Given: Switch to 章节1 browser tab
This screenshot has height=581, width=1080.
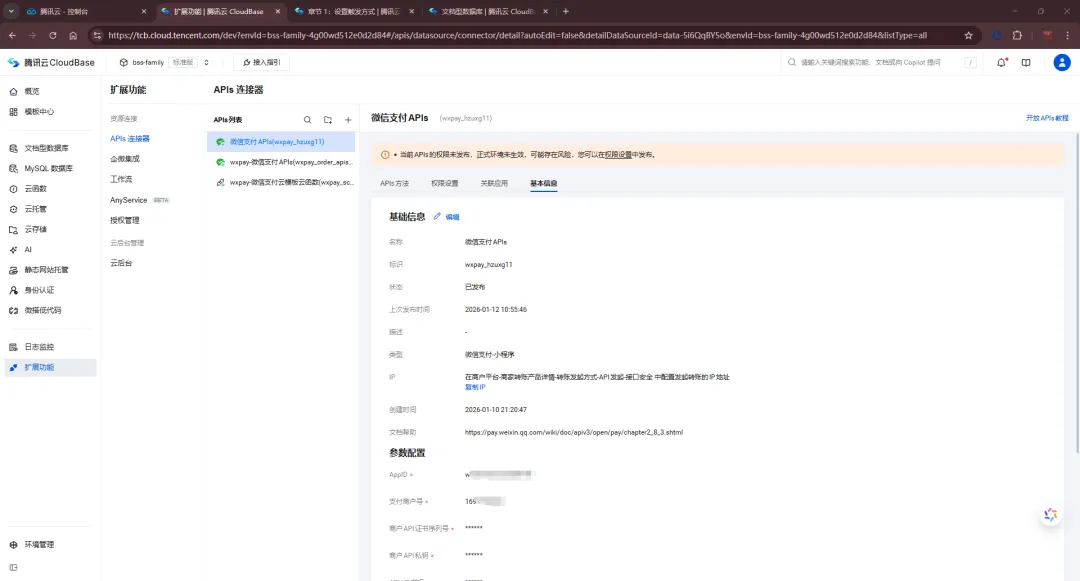Looking at the screenshot, I should pyautogui.click(x=353, y=12).
